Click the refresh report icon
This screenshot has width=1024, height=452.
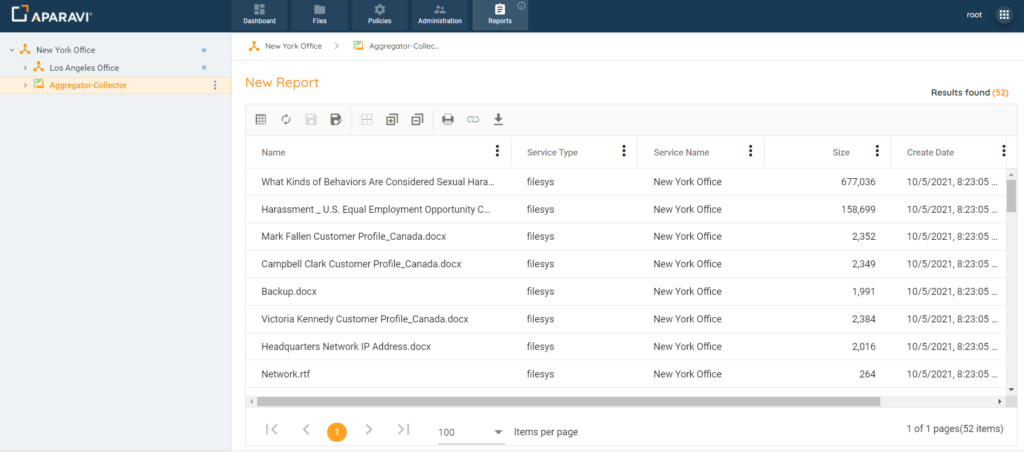click(286, 120)
